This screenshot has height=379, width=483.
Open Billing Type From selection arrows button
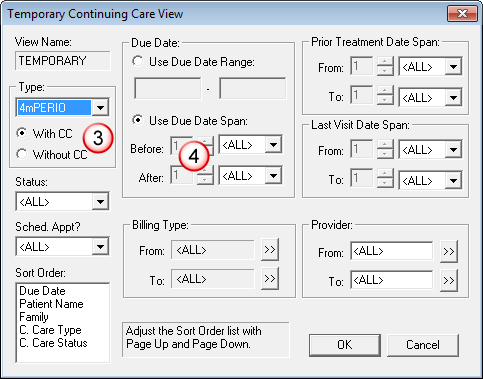click(270, 250)
